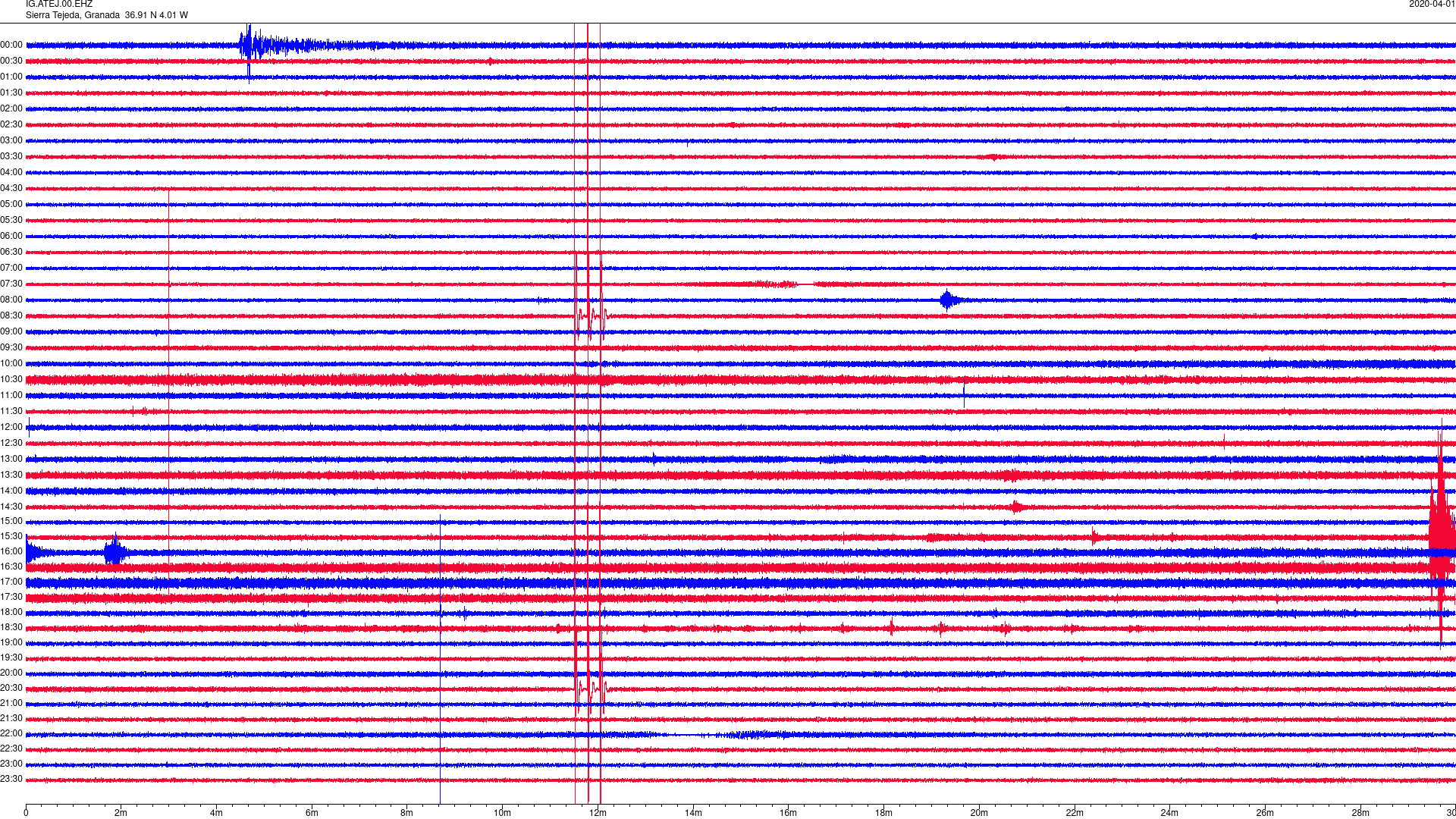
Task: Click the 24m tick on time axis
Action: (1169, 813)
